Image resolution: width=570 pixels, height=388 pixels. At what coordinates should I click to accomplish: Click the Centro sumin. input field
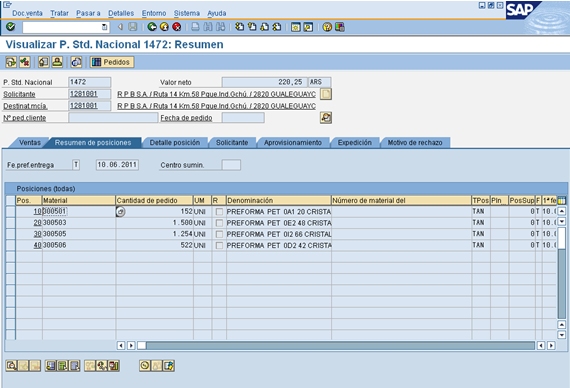[x=231, y=165]
